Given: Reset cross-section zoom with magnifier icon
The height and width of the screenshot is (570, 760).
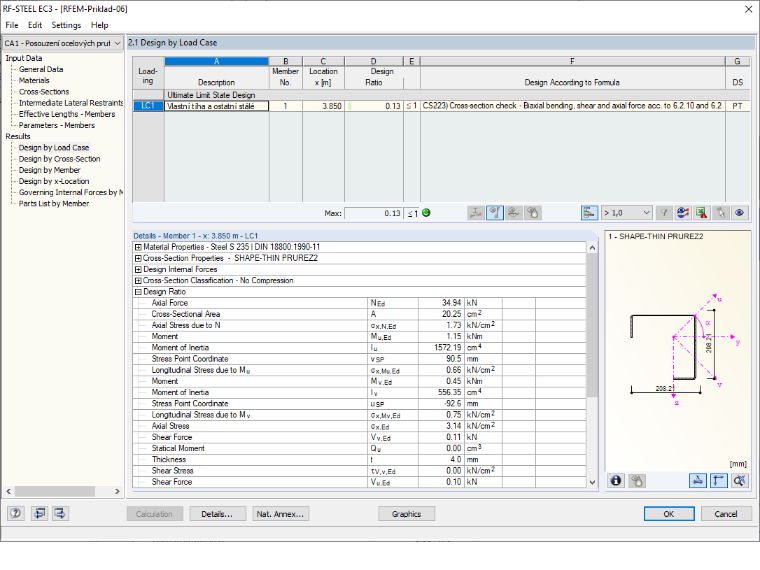Looking at the screenshot, I should [739, 481].
